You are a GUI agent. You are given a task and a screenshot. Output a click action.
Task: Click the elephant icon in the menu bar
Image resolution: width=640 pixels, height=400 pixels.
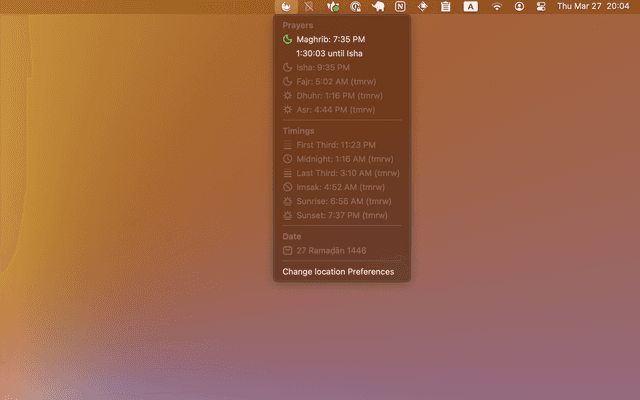(x=378, y=6)
